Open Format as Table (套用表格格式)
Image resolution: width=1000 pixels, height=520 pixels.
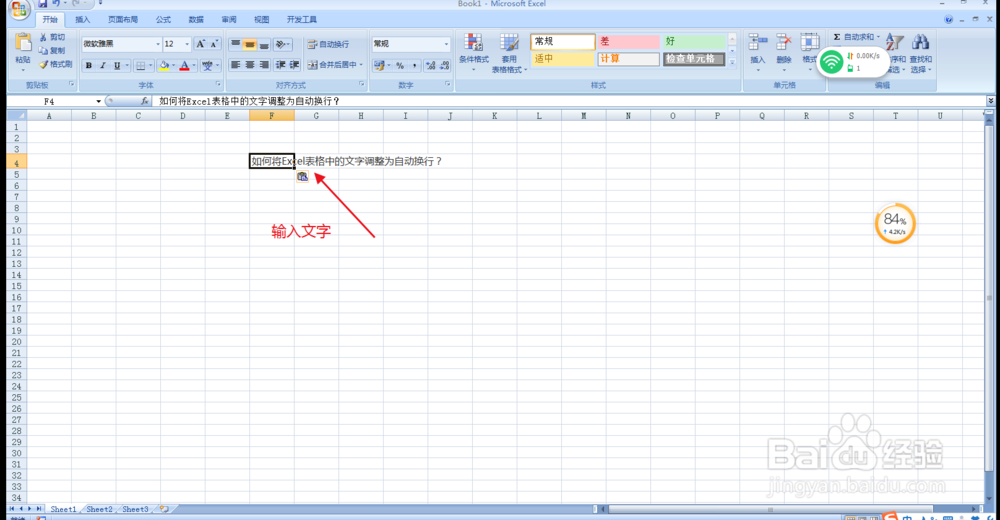click(509, 54)
